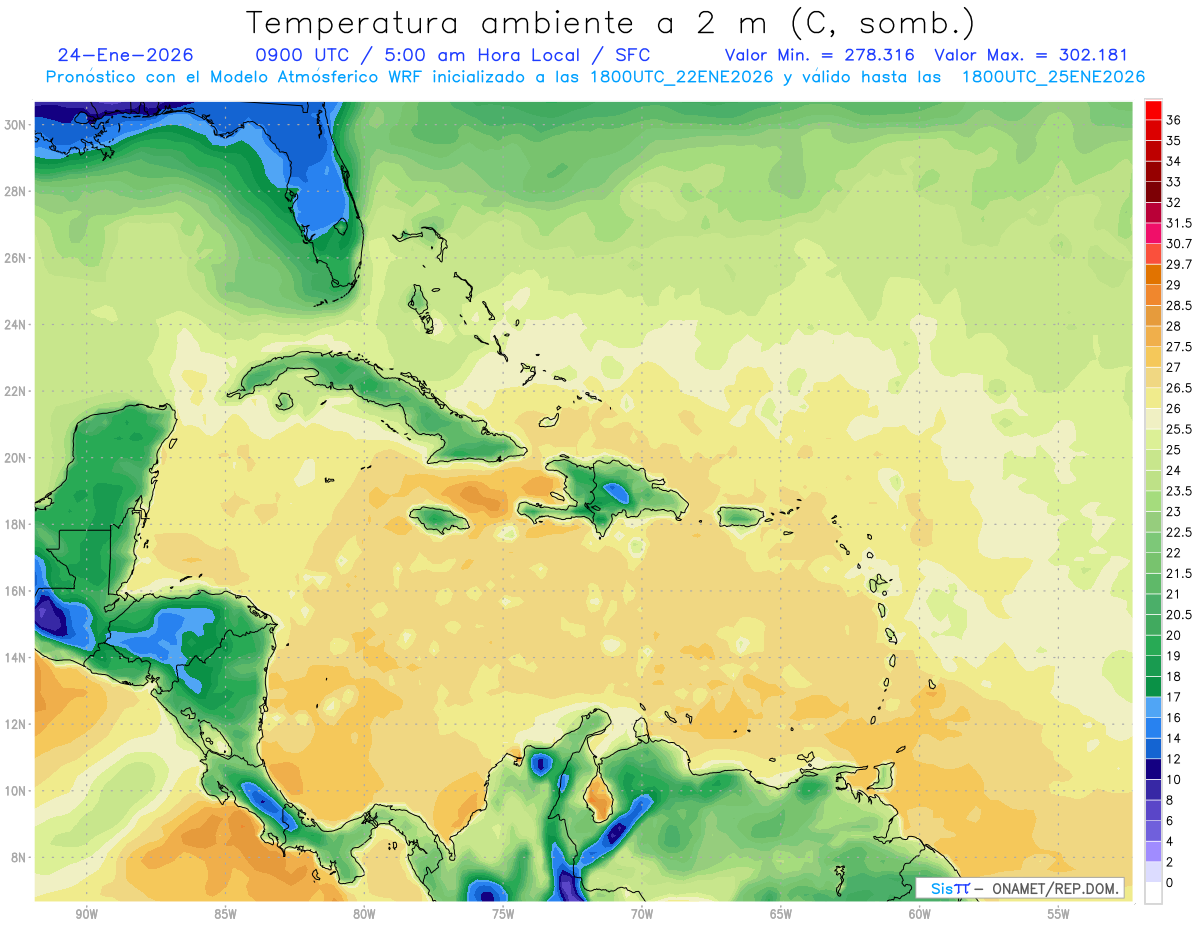Click legend value '31.5'
The height and width of the screenshot is (927, 1200).
coord(1178,223)
